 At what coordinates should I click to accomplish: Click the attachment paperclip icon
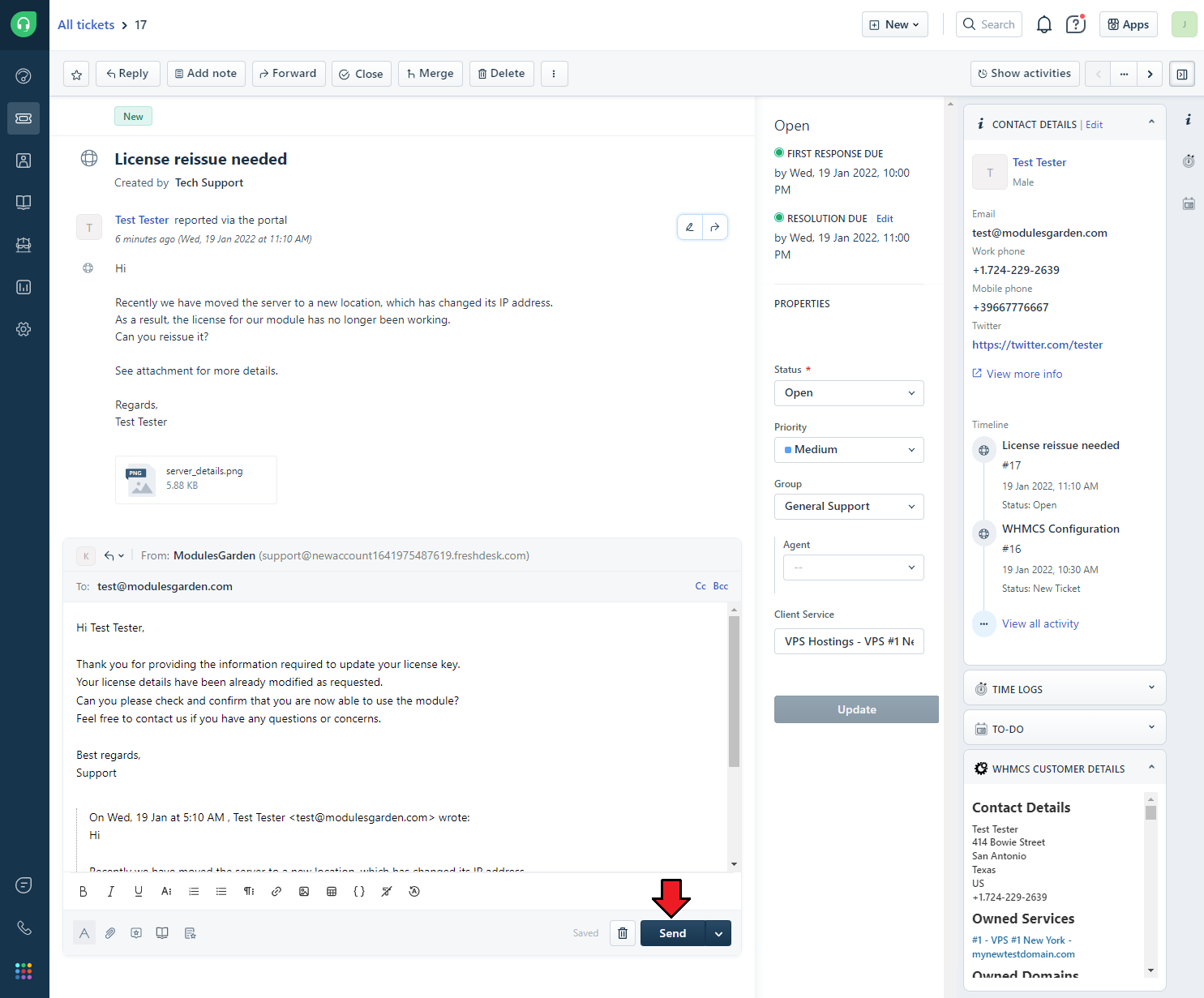coord(110,933)
